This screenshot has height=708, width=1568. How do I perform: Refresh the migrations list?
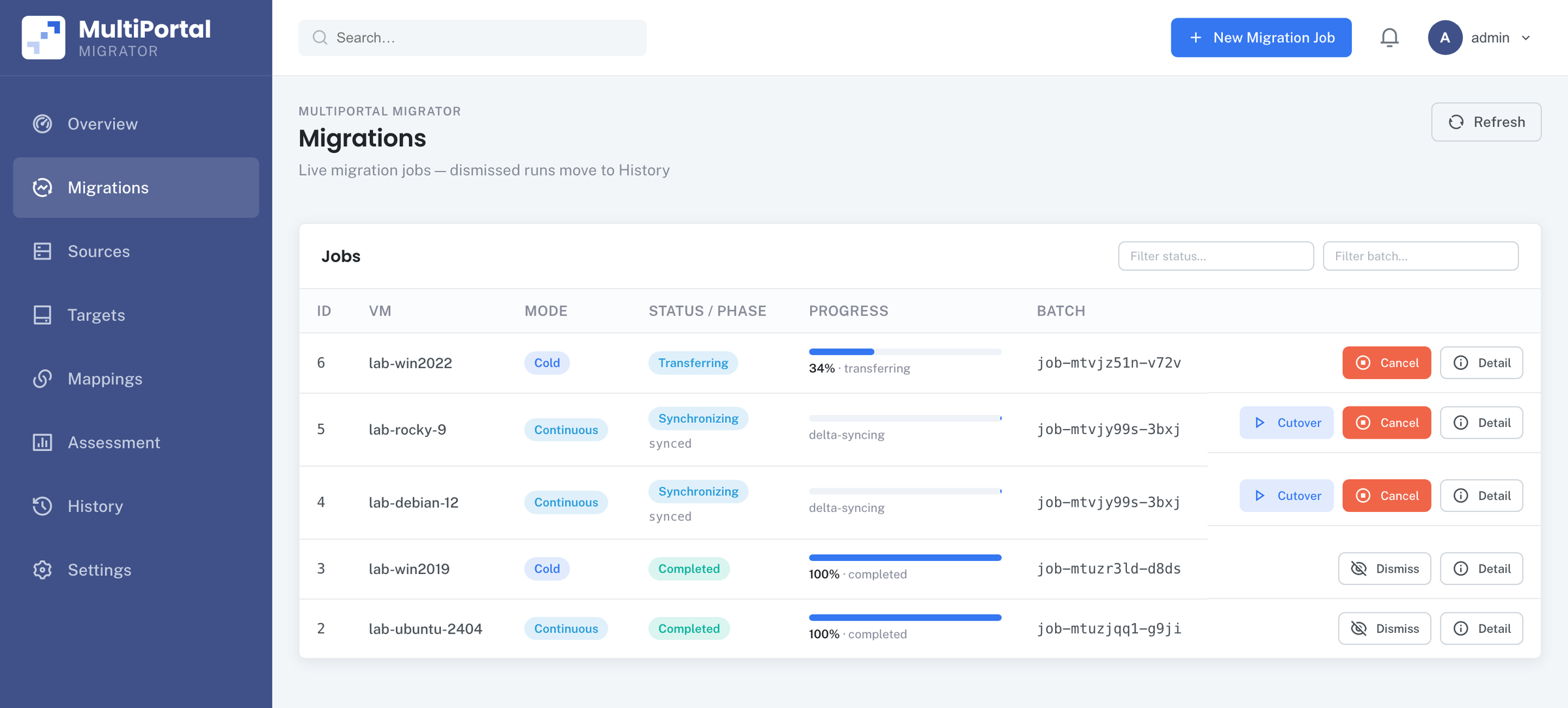[1486, 122]
